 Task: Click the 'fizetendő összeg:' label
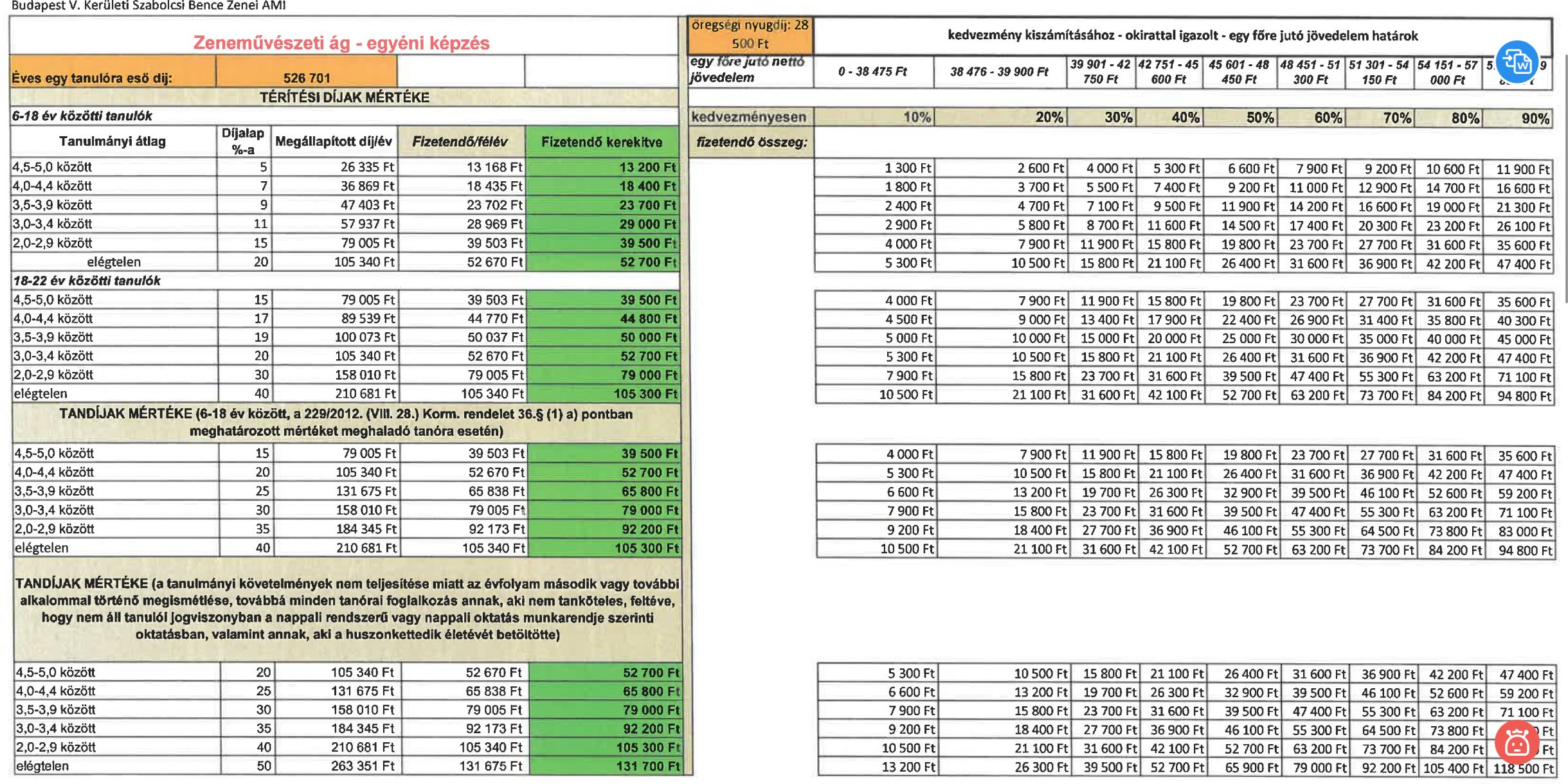pos(751,143)
